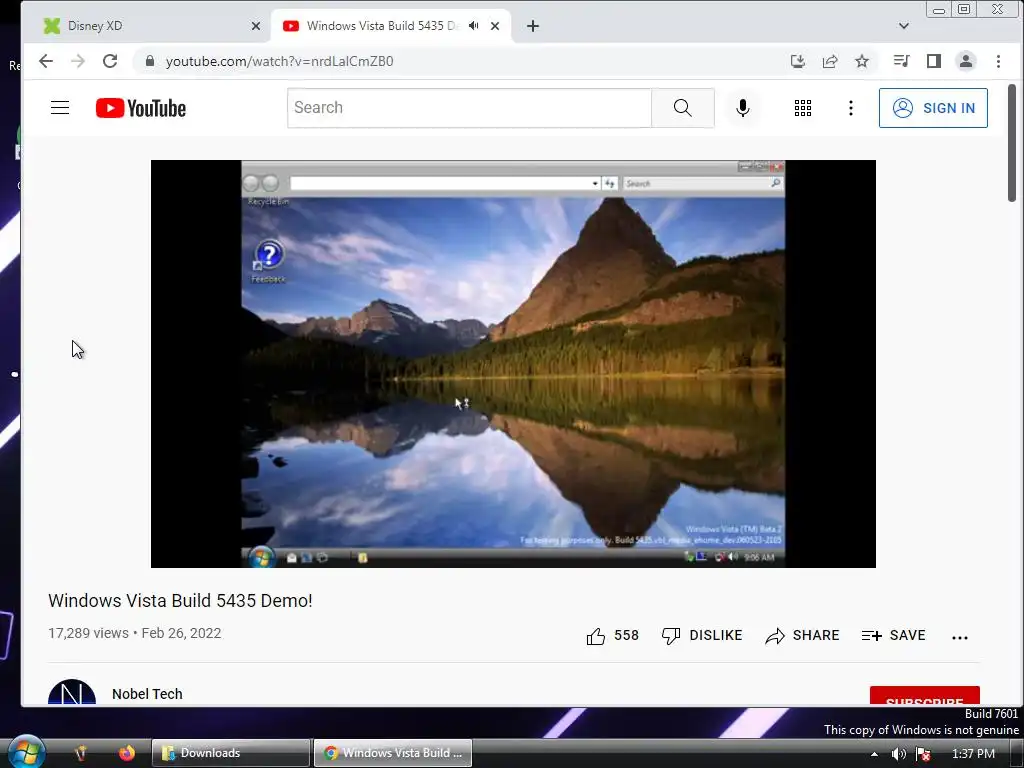Show hidden tray icons arrow
Screen dimensions: 1024x768
click(x=874, y=754)
